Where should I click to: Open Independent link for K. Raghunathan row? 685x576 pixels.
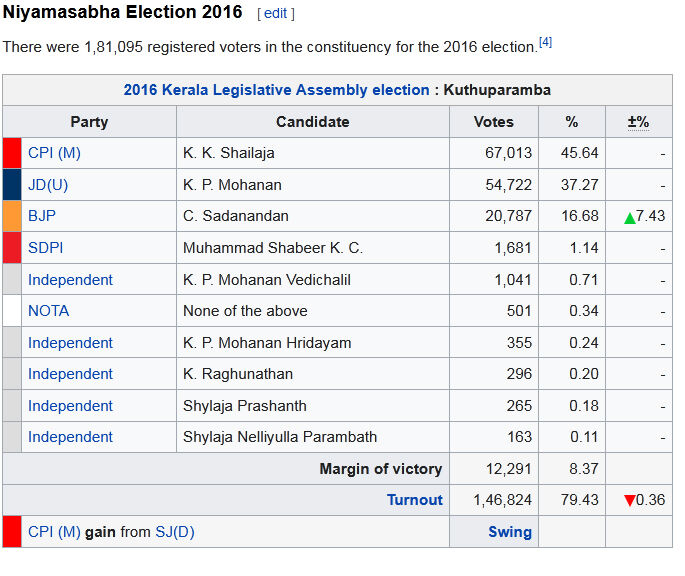(70, 374)
